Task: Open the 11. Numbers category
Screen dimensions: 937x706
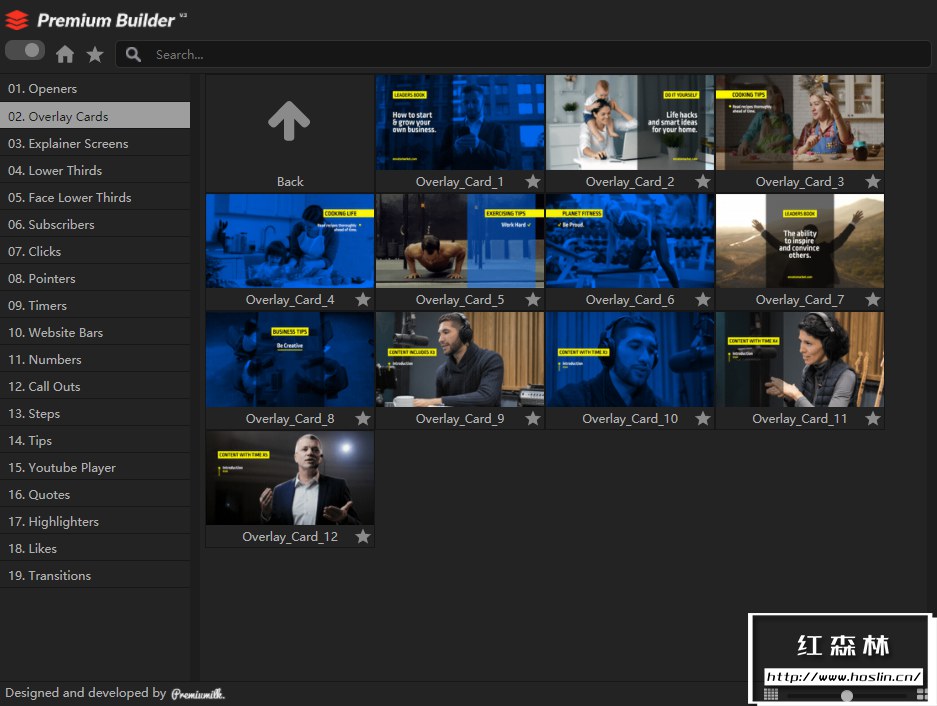Action: pos(95,359)
